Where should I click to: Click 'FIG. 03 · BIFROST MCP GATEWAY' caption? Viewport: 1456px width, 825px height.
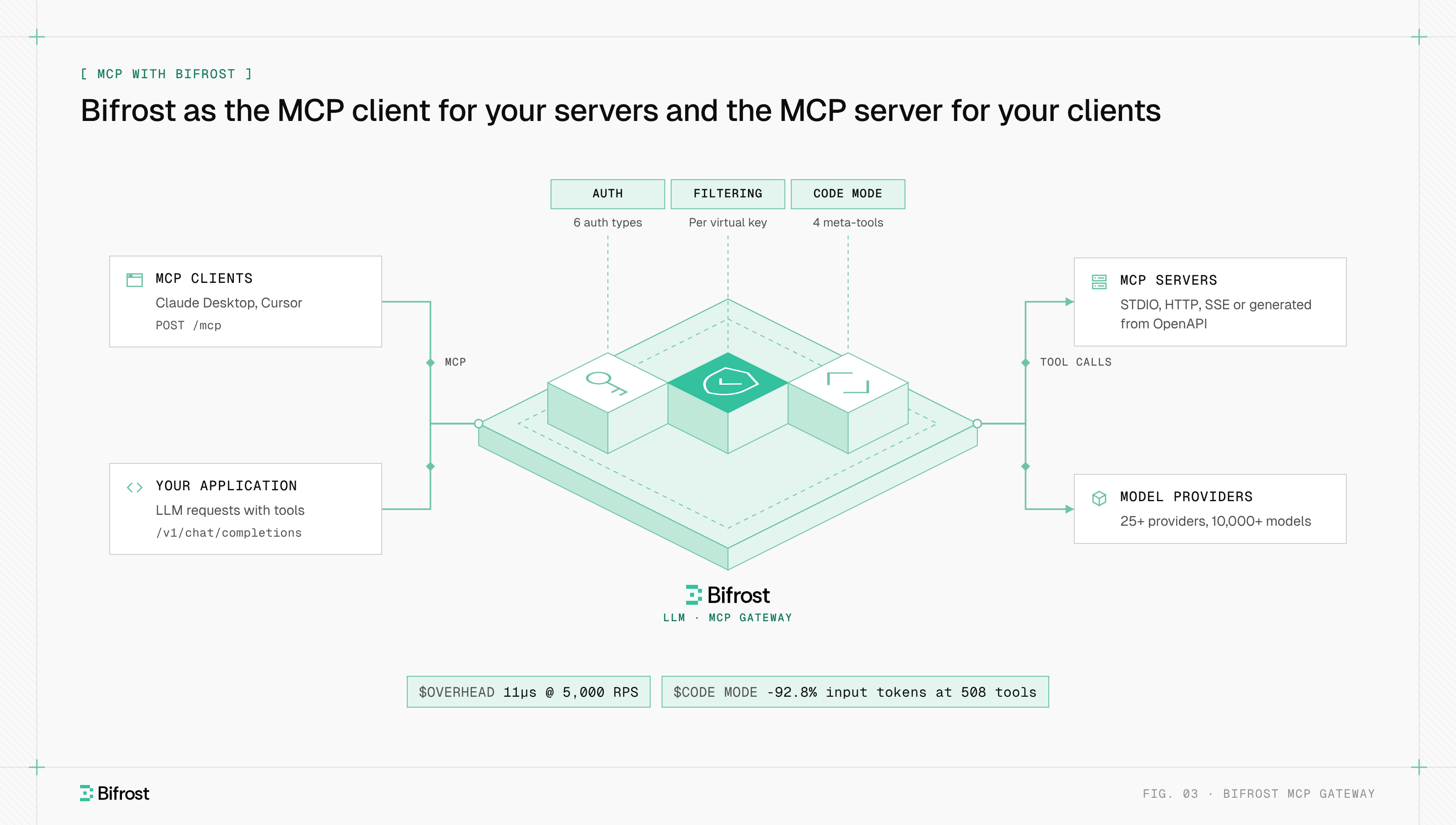1259,794
